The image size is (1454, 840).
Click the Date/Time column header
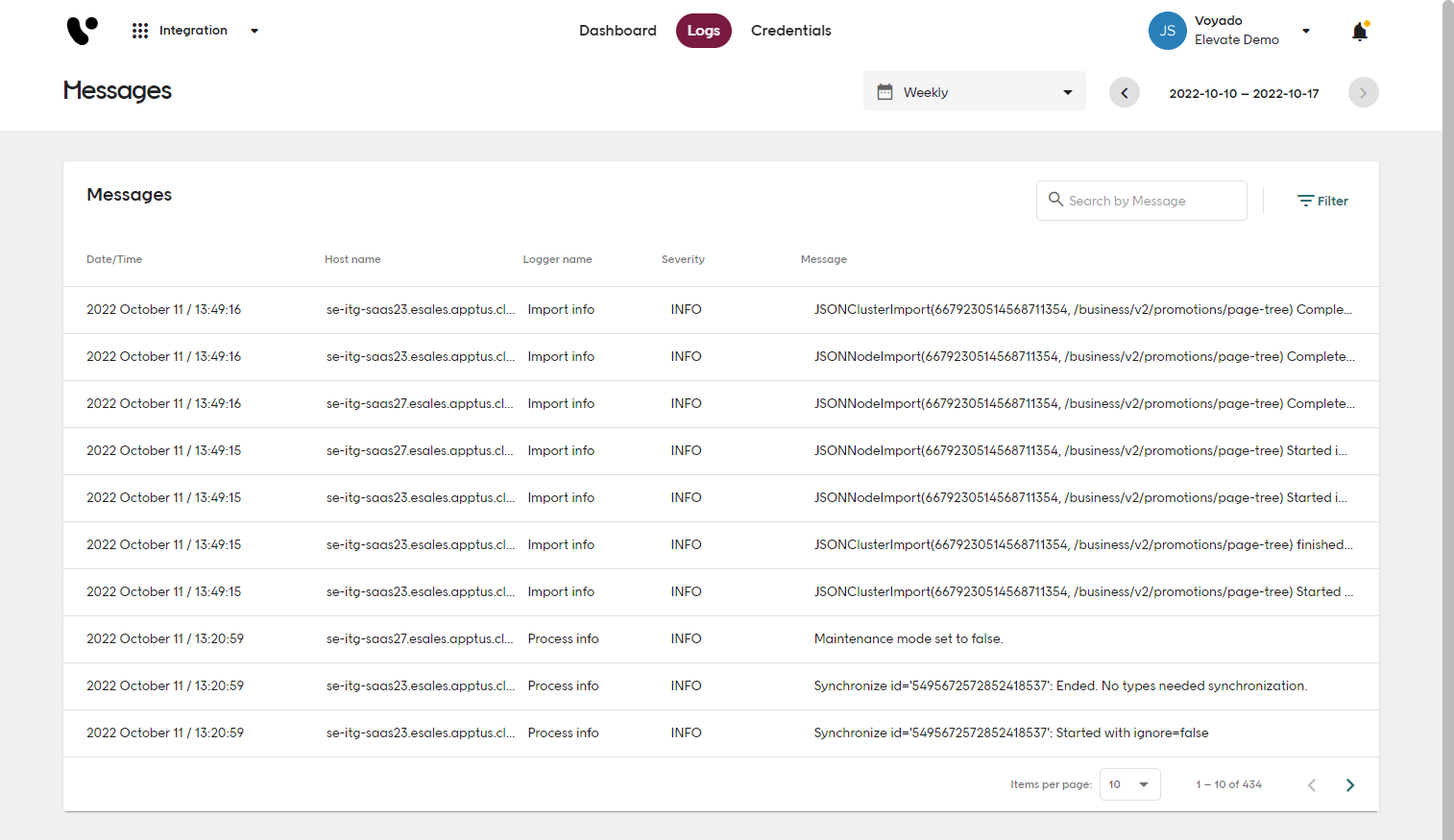[x=114, y=259]
